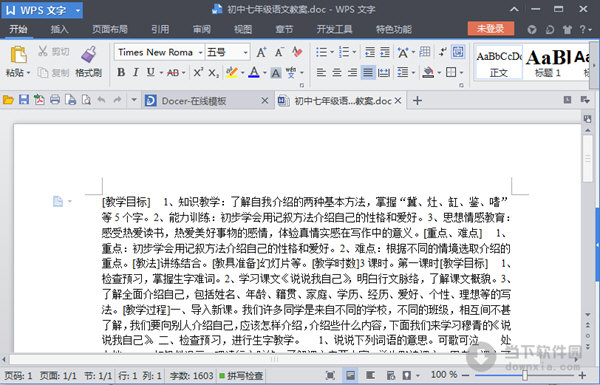600x385 pixels.
Task: Close the 初中七年级语文教案 document tab
Action: coord(398,101)
